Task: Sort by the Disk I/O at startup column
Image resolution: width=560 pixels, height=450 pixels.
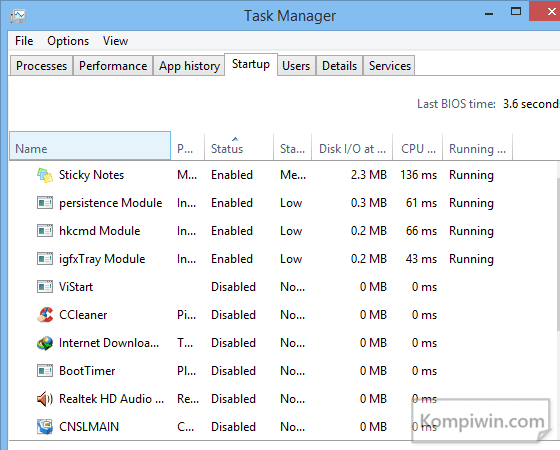Action: 352,146
